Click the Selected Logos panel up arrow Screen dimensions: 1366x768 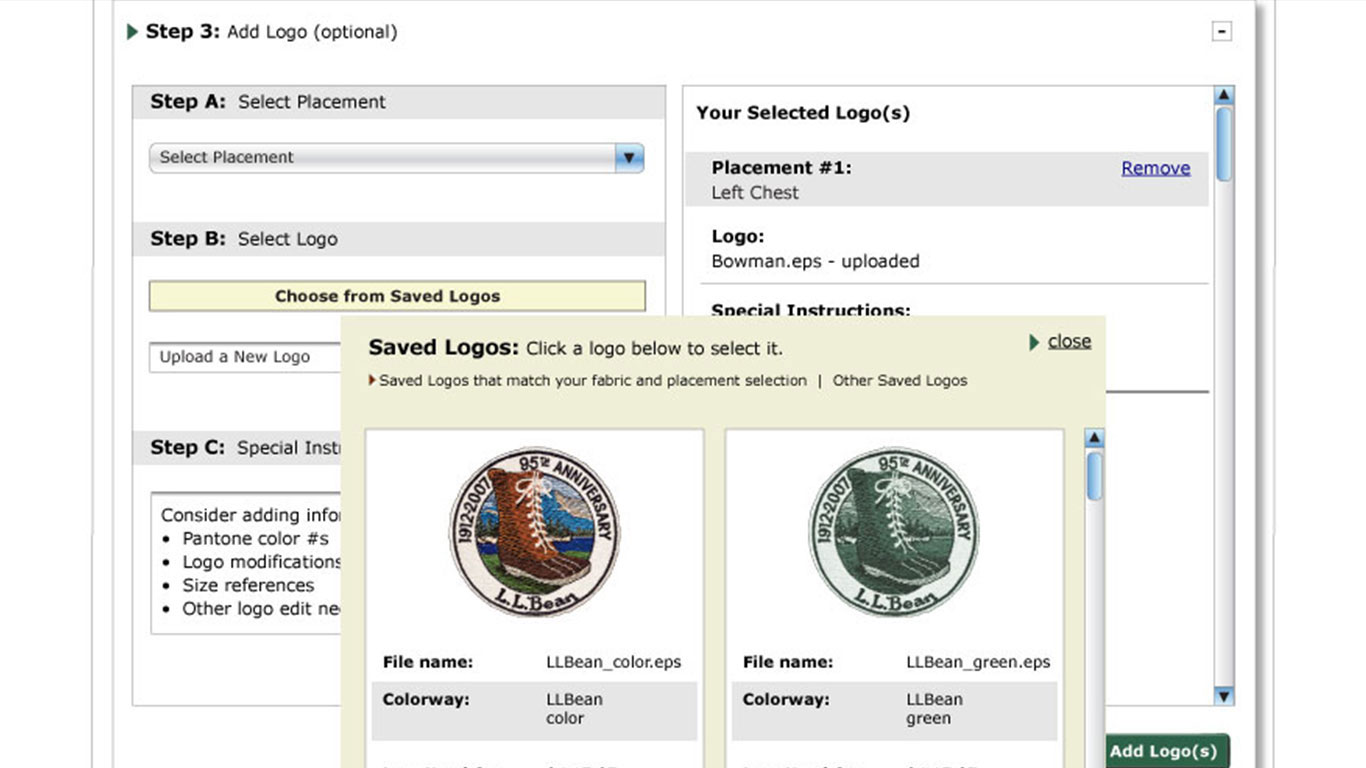point(1224,95)
